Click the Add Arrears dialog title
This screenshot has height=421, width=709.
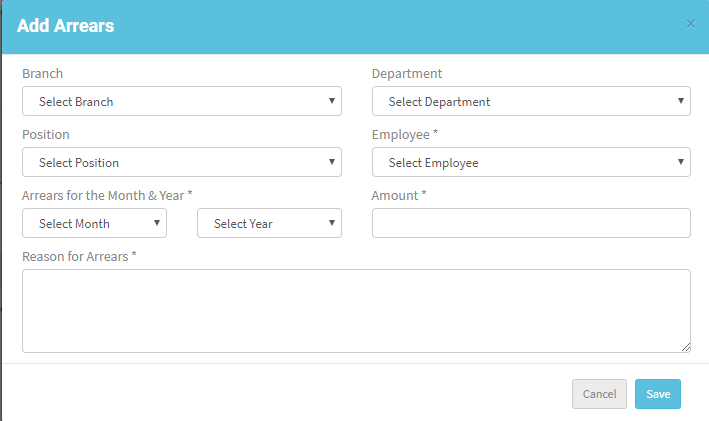pyautogui.click(x=66, y=26)
